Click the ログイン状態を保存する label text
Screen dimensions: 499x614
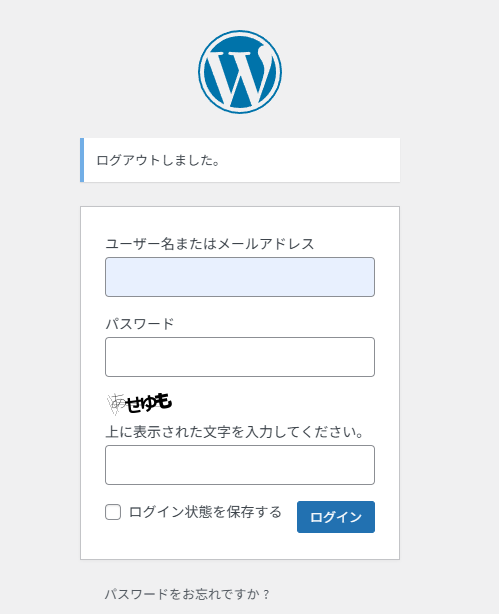click(x=205, y=512)
